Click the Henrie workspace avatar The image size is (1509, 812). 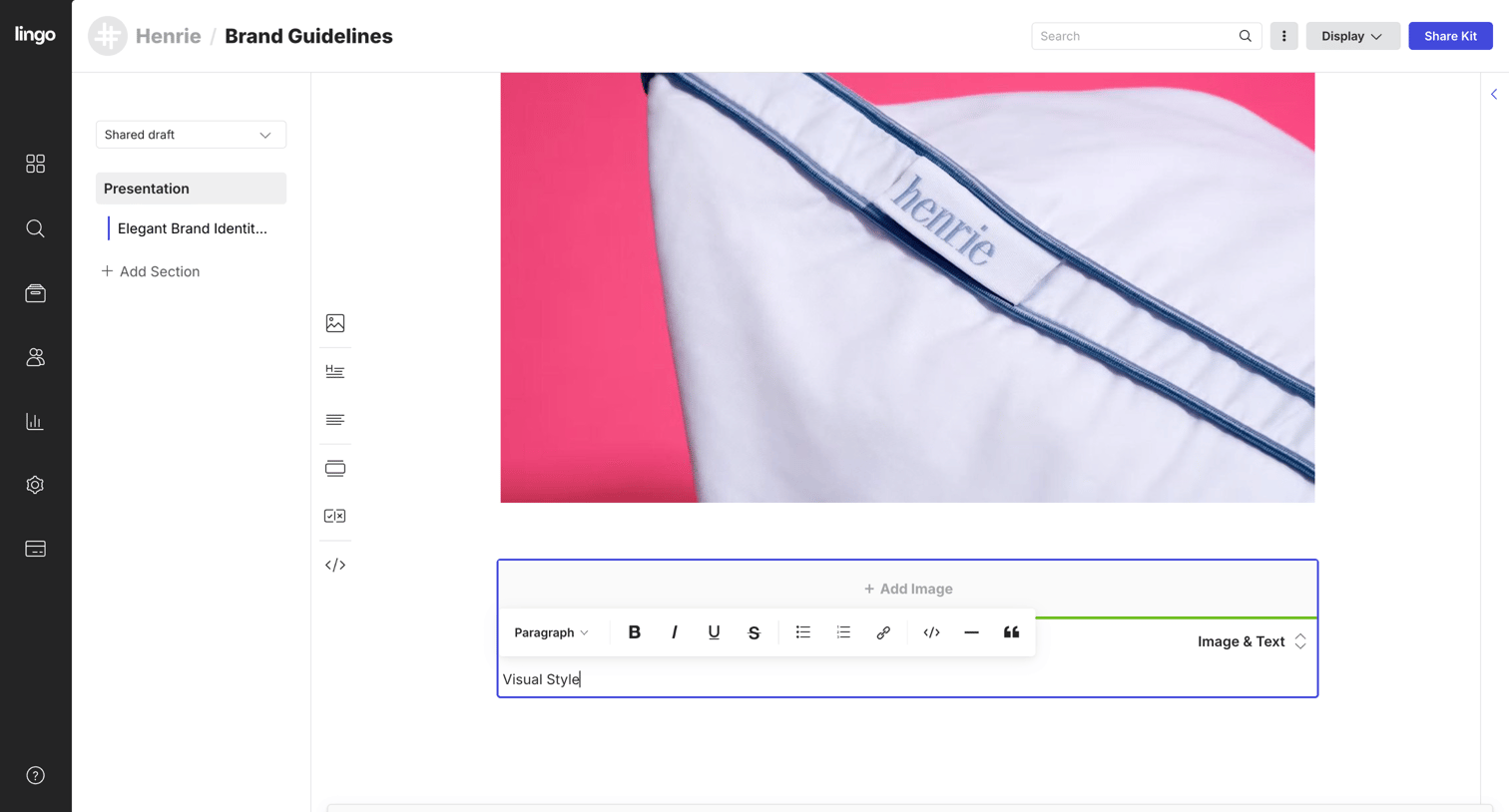108,36
